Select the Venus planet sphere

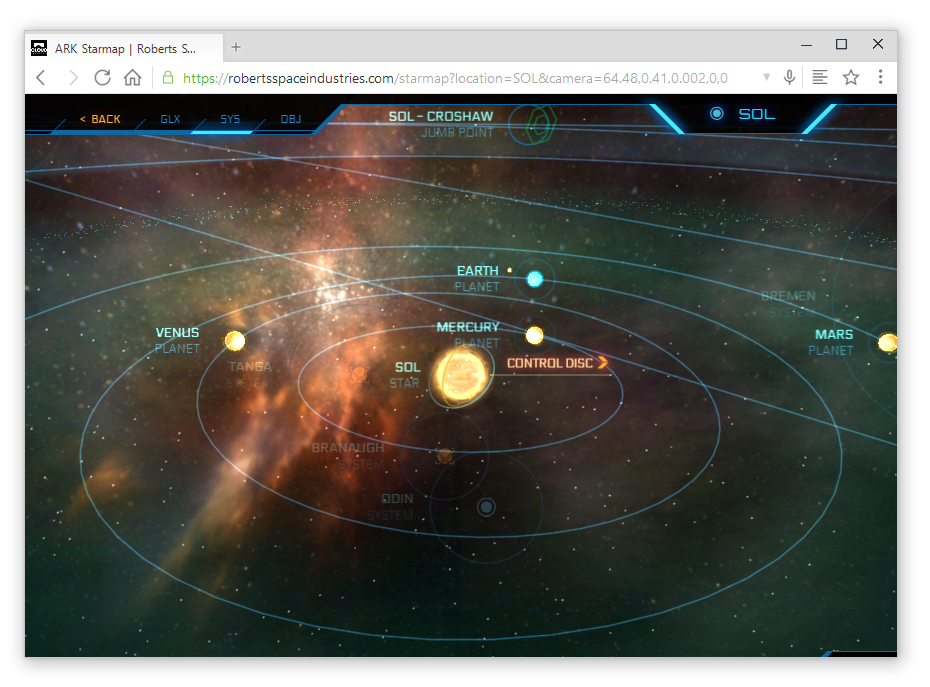point(235,341)
